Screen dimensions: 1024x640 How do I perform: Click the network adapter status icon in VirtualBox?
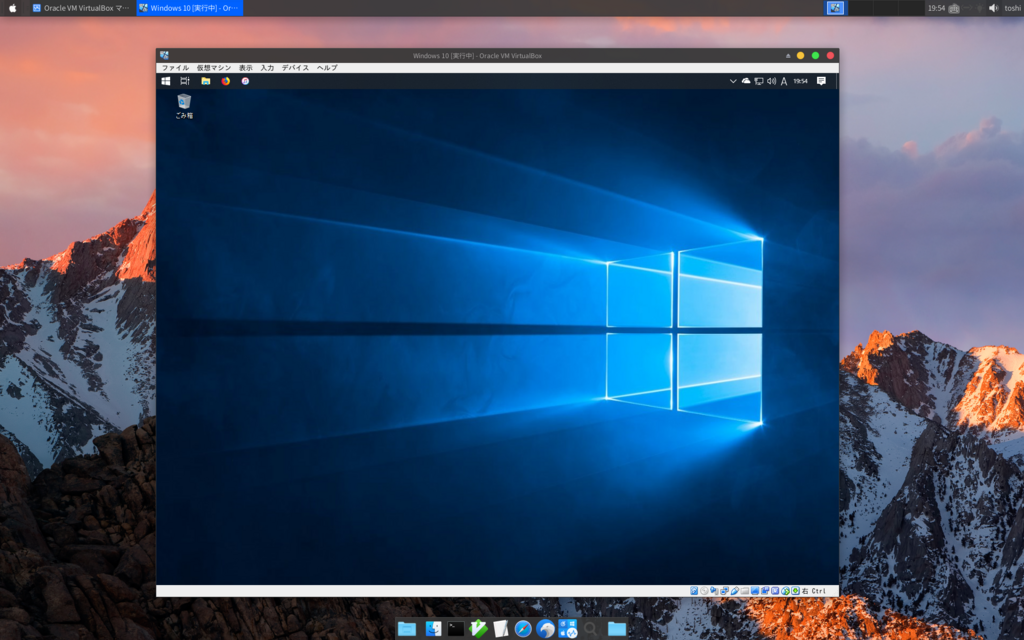pos(724,590)
